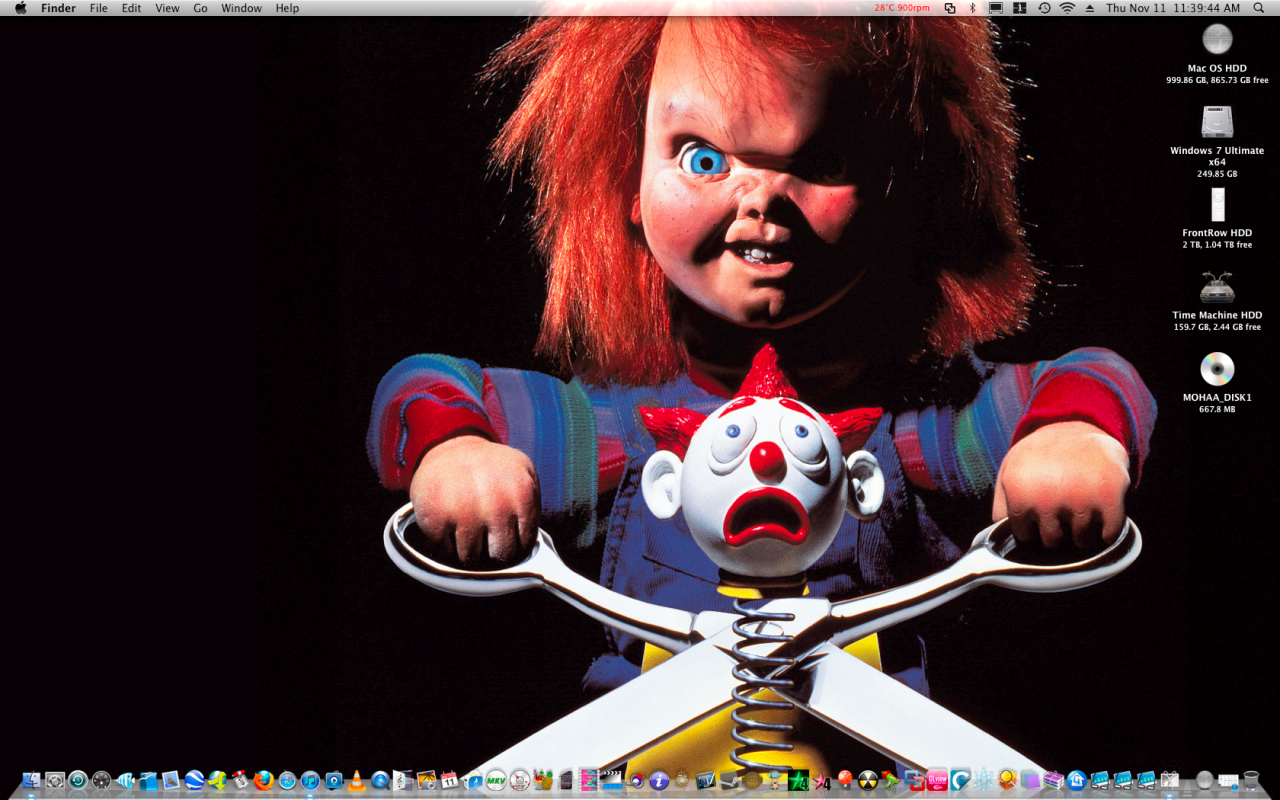Viewport: 1280px width, 800px height.
Task: Open Firefox browser in the Dock
Action: point(264,780)
